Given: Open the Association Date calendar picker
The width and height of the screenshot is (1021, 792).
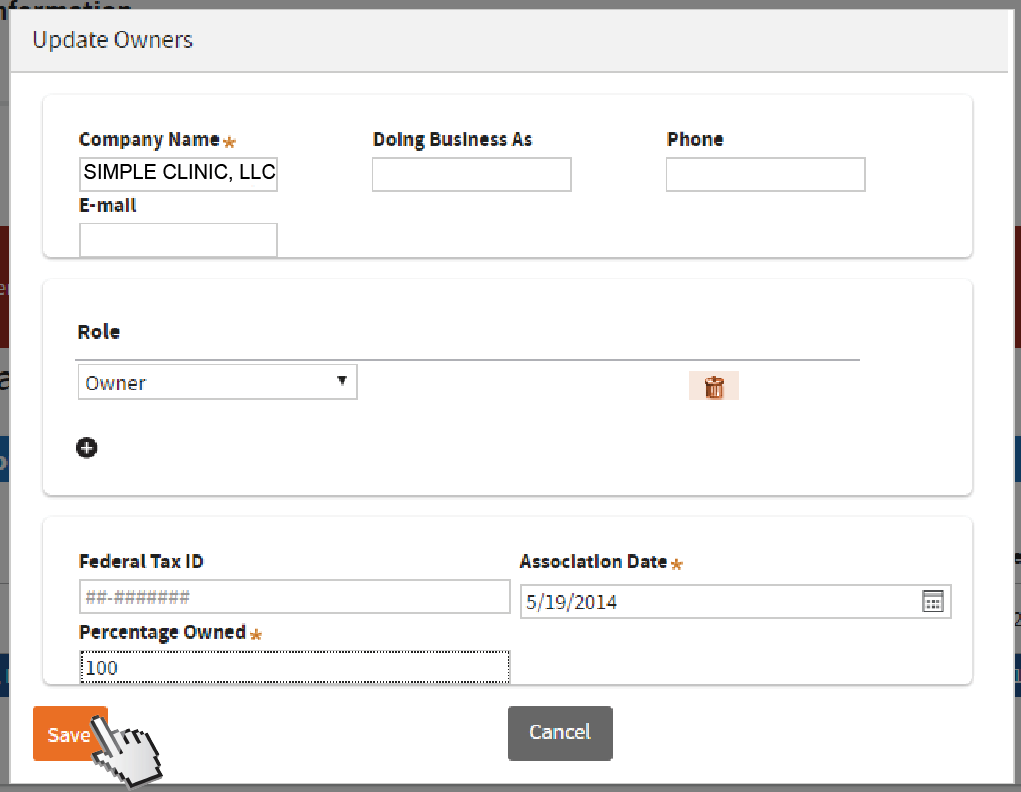Looking at the screenshot, I should [x=932, y=601].
